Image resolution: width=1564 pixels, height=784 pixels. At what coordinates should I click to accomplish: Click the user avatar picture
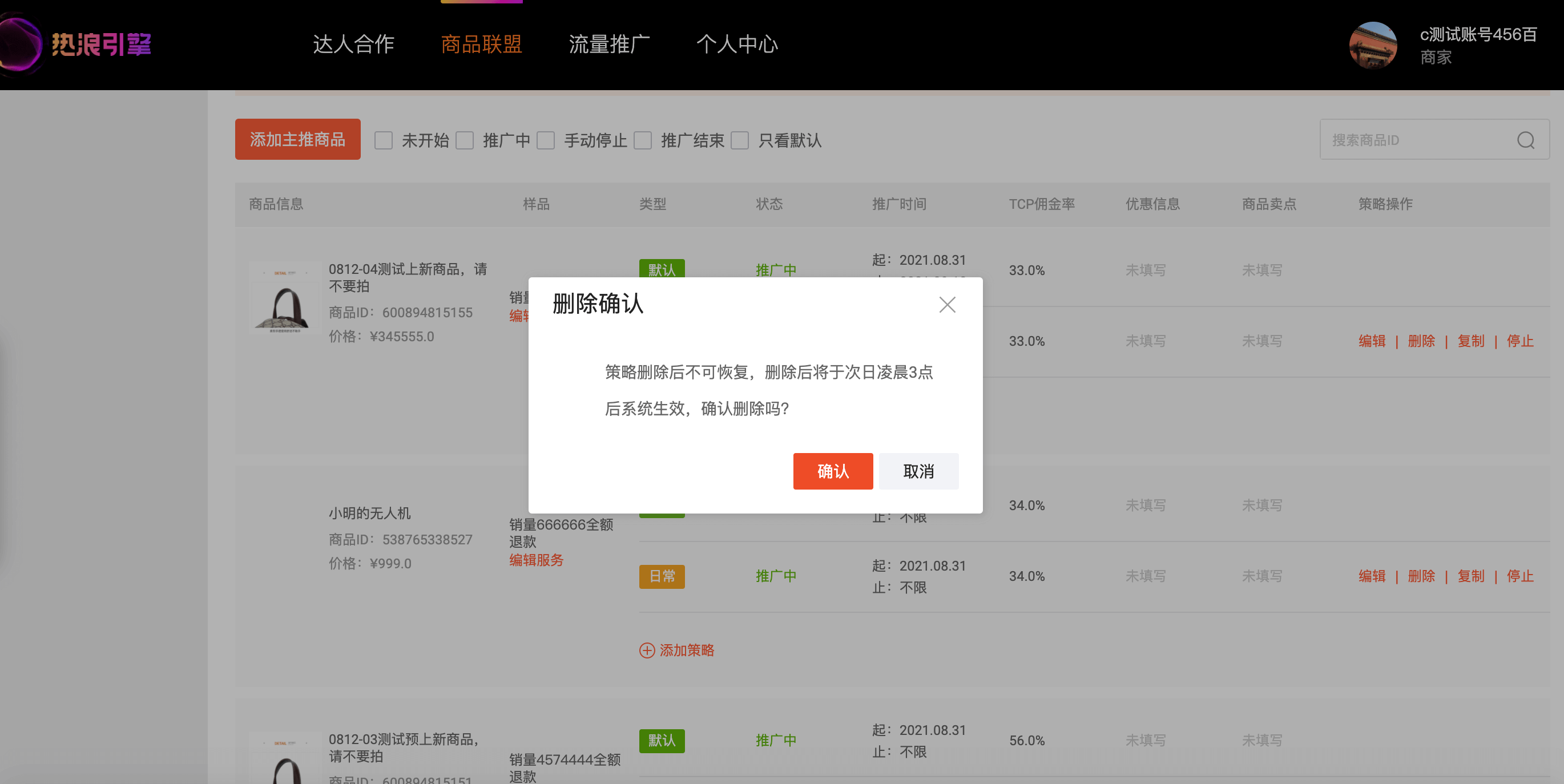click(x=1372, y=45)
